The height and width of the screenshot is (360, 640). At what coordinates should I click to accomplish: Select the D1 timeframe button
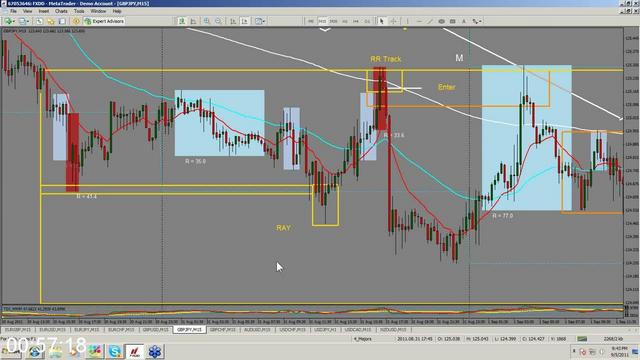pyautogui.click(x=367, y=21)
